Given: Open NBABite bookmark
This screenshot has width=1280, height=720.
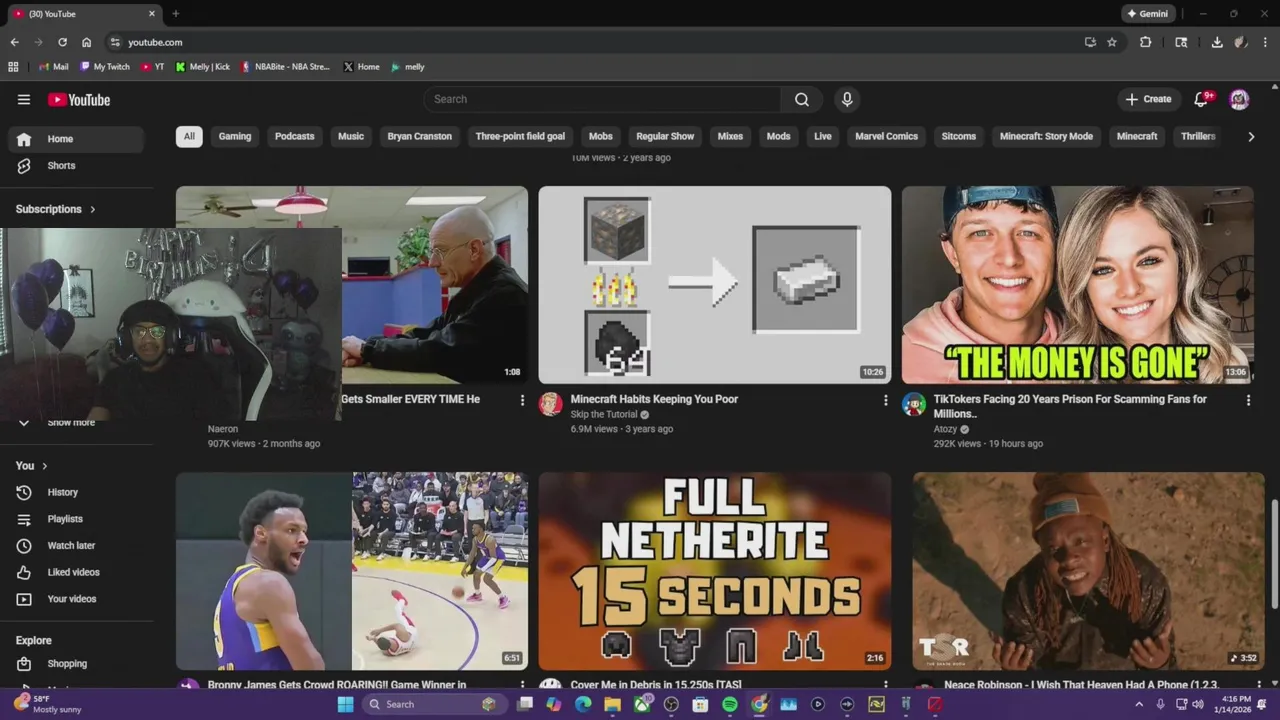Looking at the screenshot, I should tap(286, 67).
